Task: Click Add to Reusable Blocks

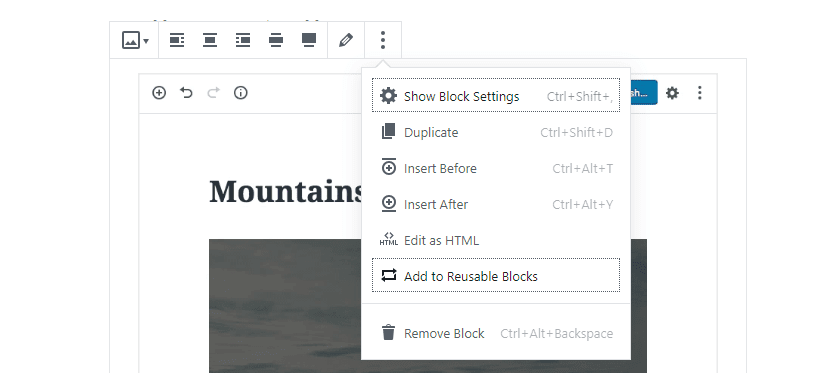Action: pyautogui.click(x=496, y=276)
